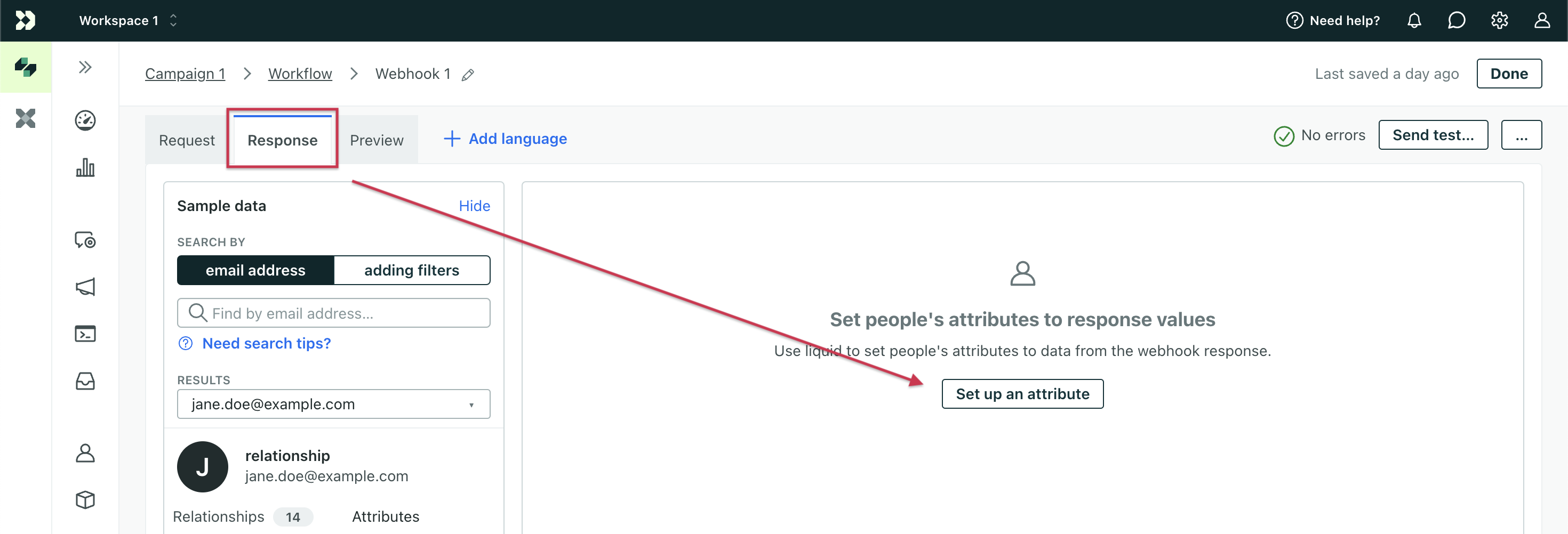This screenshot has width=1568, height=534.
Task: Select the green Journeys app icon
Action: point(26,67)
